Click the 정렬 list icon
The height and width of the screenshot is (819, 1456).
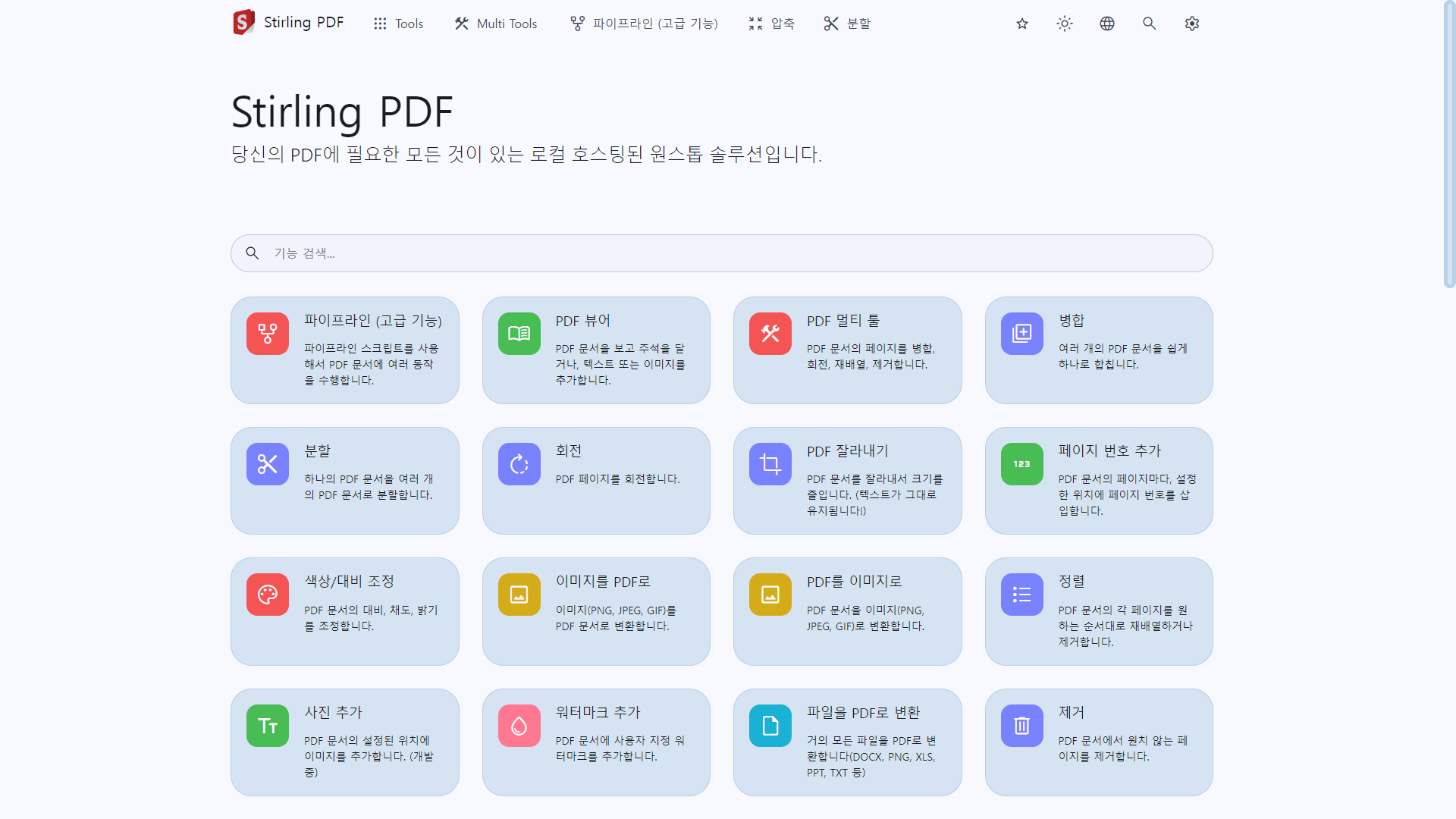(x=1022, y=595)
